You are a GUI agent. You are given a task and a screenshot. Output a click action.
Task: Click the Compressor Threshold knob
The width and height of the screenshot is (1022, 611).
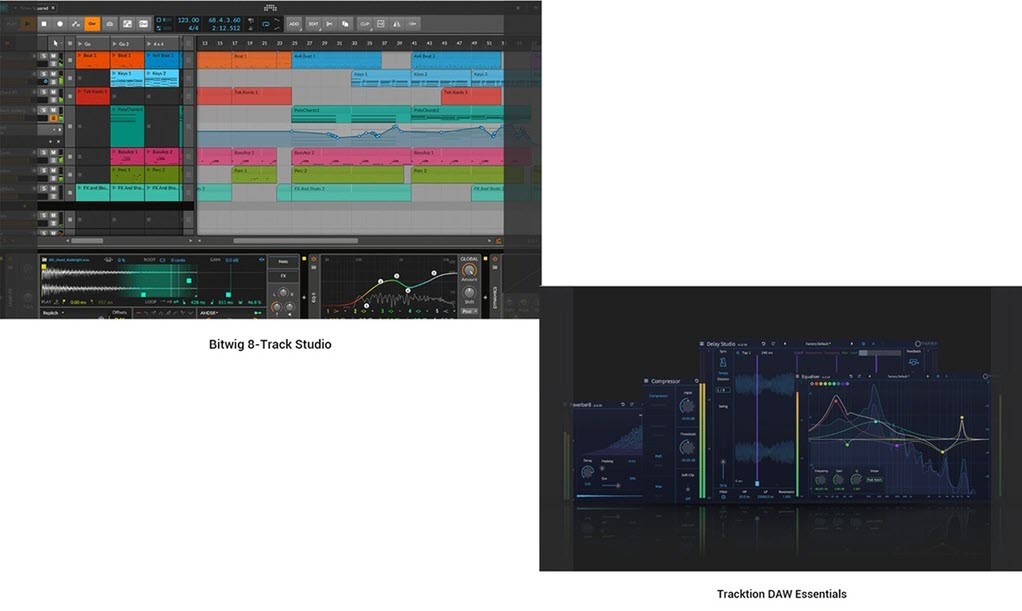click(687, 447)
